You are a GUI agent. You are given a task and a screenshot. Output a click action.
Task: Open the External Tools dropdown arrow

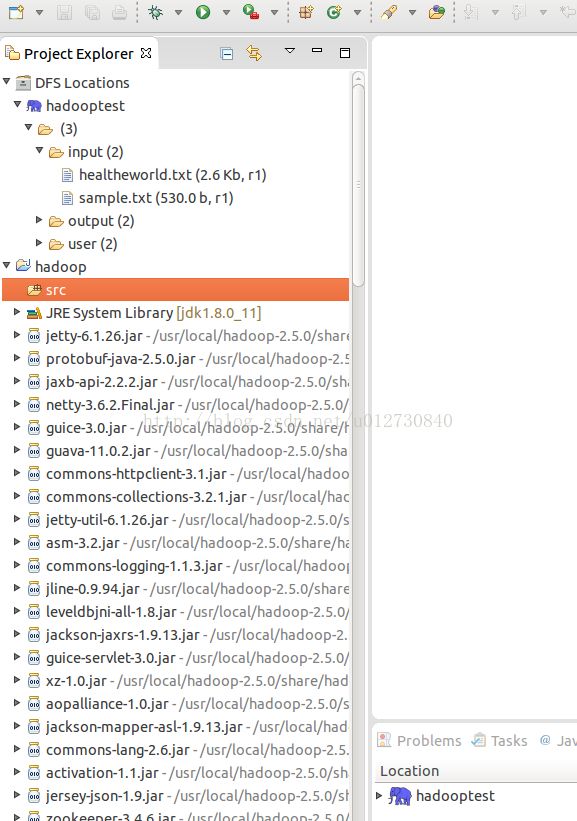click(274, 12)
